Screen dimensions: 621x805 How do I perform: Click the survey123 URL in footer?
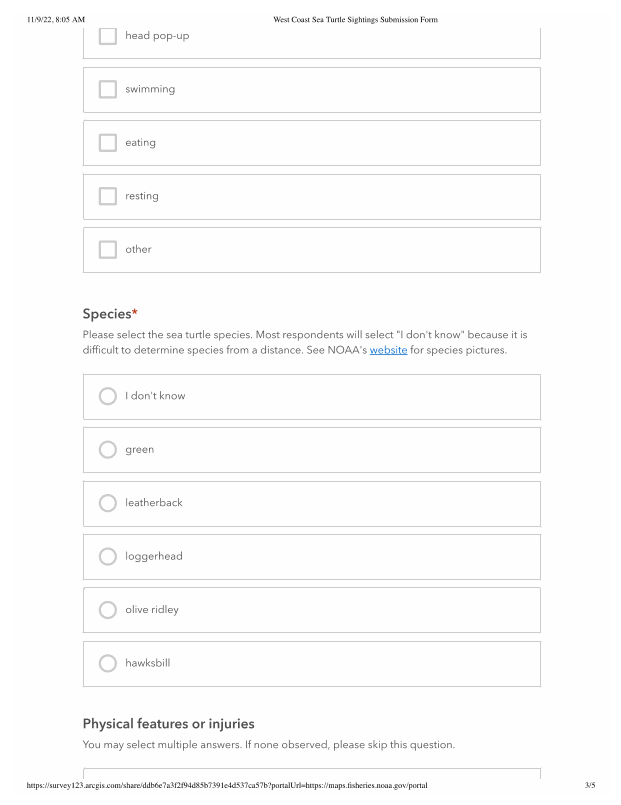click(x=227, y=785)
